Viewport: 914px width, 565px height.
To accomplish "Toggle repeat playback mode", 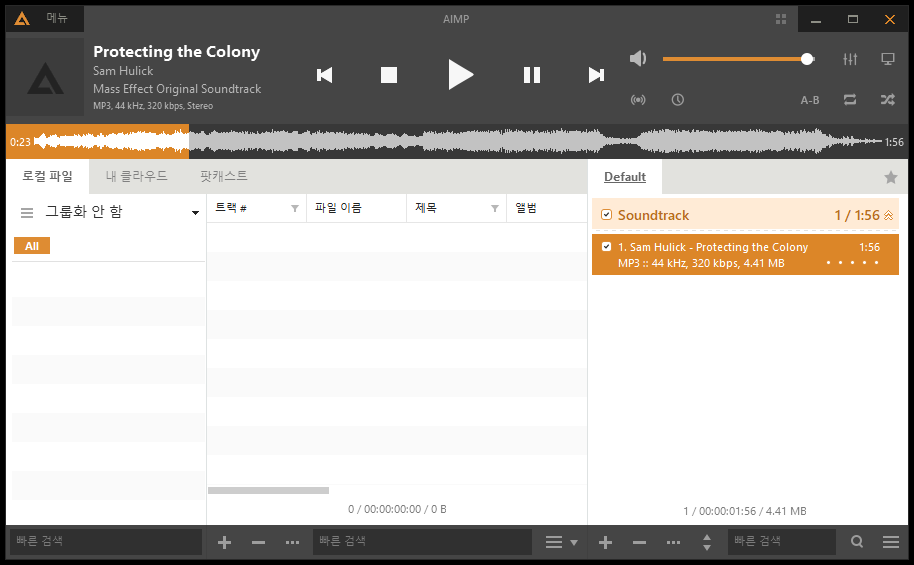I will tap(850, 100).
